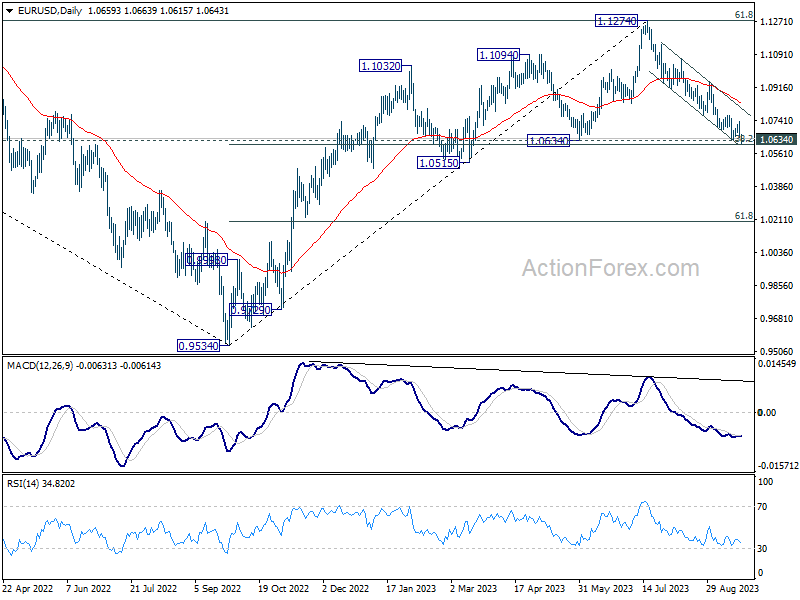Open the EURUSD chart dropdown triangle

10,11
